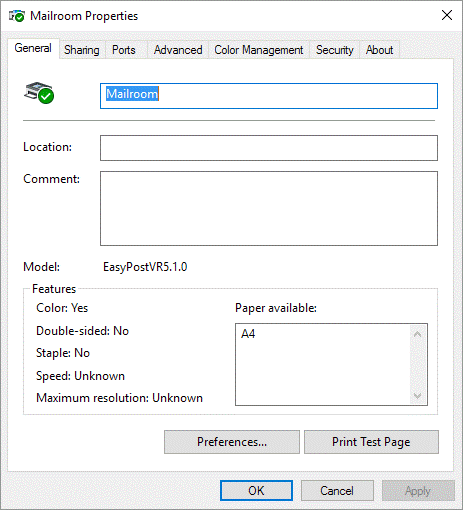
Task: Click the paper list scroll up arrow
Action: click(417, 334)
